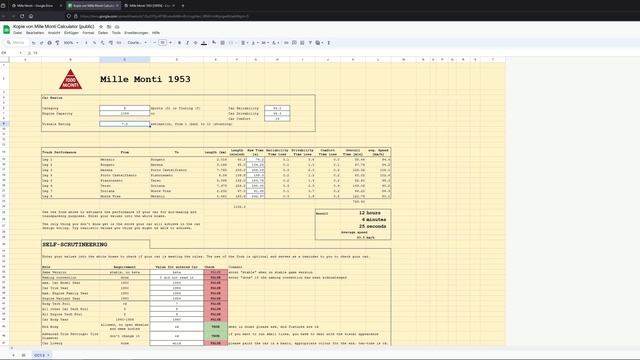640x360 pixels.
Task: Click the Mille Monti 1953 heading
Action: pyautogui.click(x=145, y=79)
